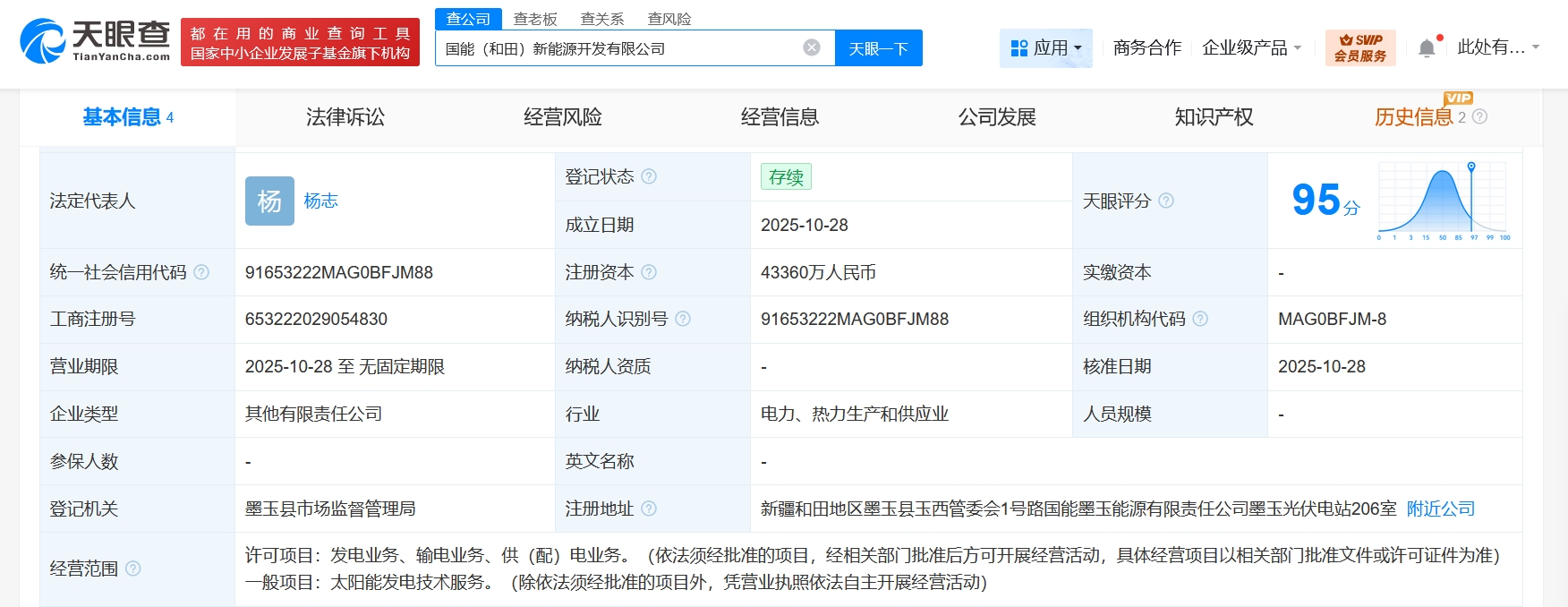1568x607 pixels.
Task: Expand the 应用 dropdown menu
Action: tap(1045, 47)
